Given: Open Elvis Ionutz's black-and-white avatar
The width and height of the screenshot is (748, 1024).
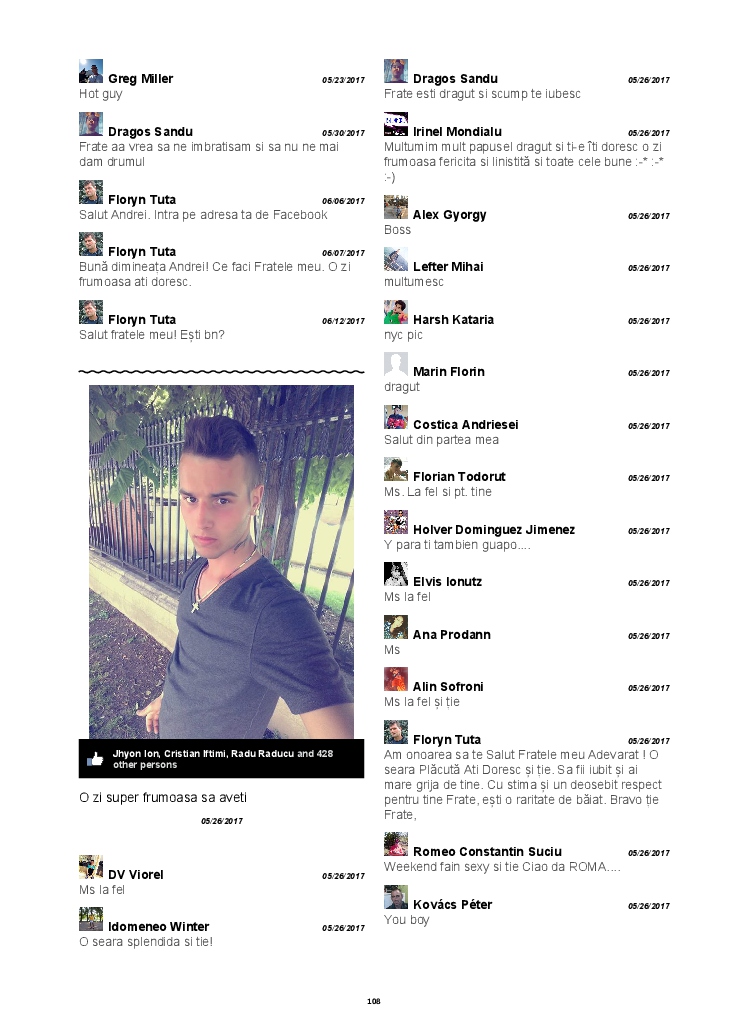Looking at the screenshot, I should (396, 574).
